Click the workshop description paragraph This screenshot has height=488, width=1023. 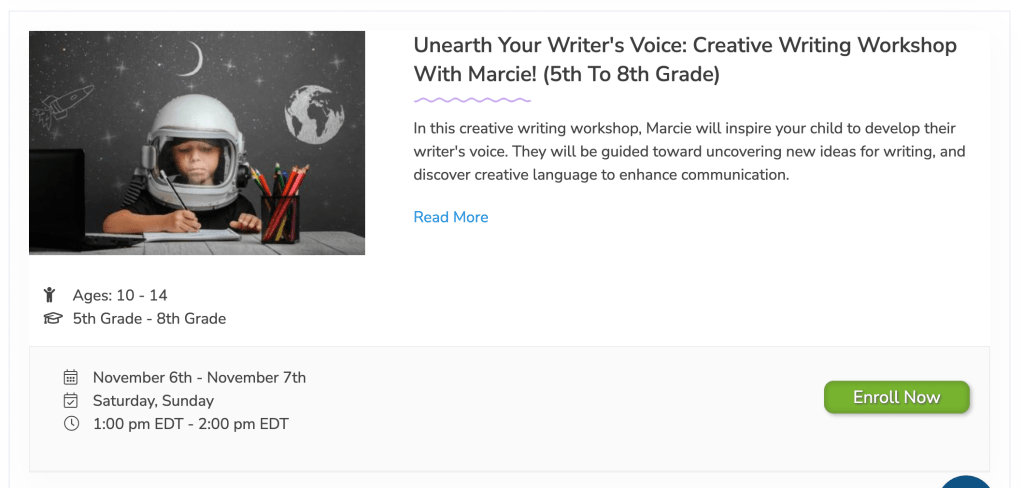[689, 152]
